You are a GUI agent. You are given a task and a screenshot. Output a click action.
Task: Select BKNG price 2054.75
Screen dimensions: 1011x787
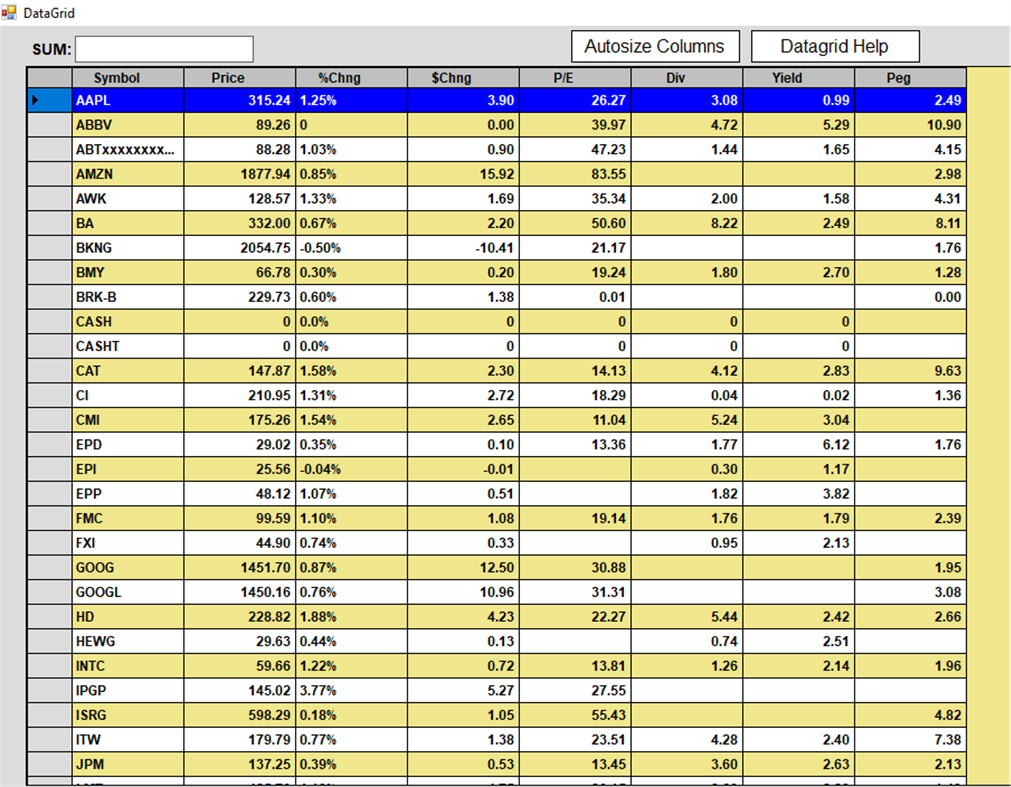[240, 248]
